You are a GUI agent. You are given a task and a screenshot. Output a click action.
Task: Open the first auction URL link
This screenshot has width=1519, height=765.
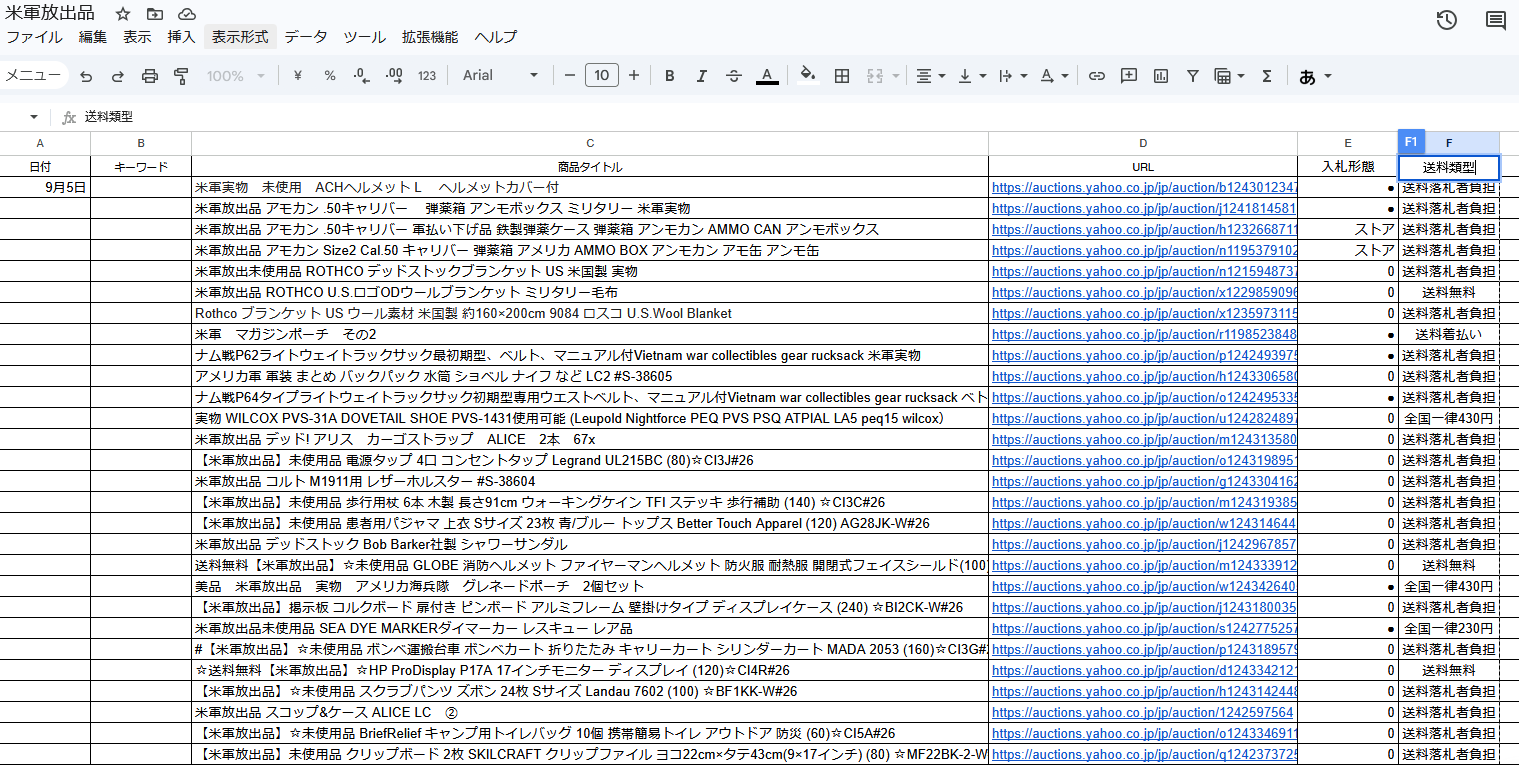[1144, 188]
